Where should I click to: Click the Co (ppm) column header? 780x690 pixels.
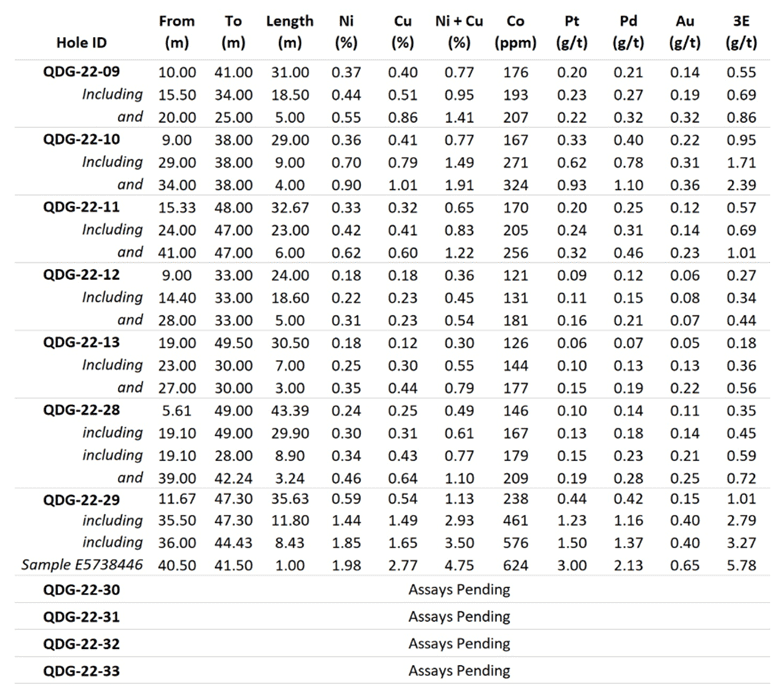[x=516, y=32]
